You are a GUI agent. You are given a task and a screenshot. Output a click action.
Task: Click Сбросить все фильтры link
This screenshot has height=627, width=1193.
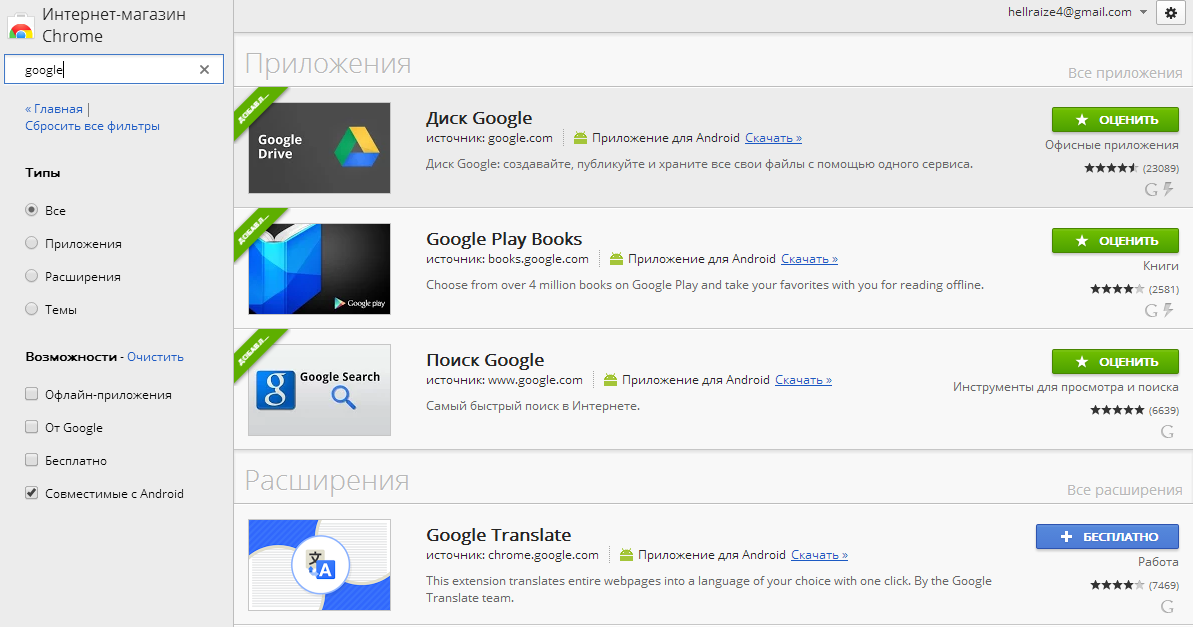tap(92, 126)
